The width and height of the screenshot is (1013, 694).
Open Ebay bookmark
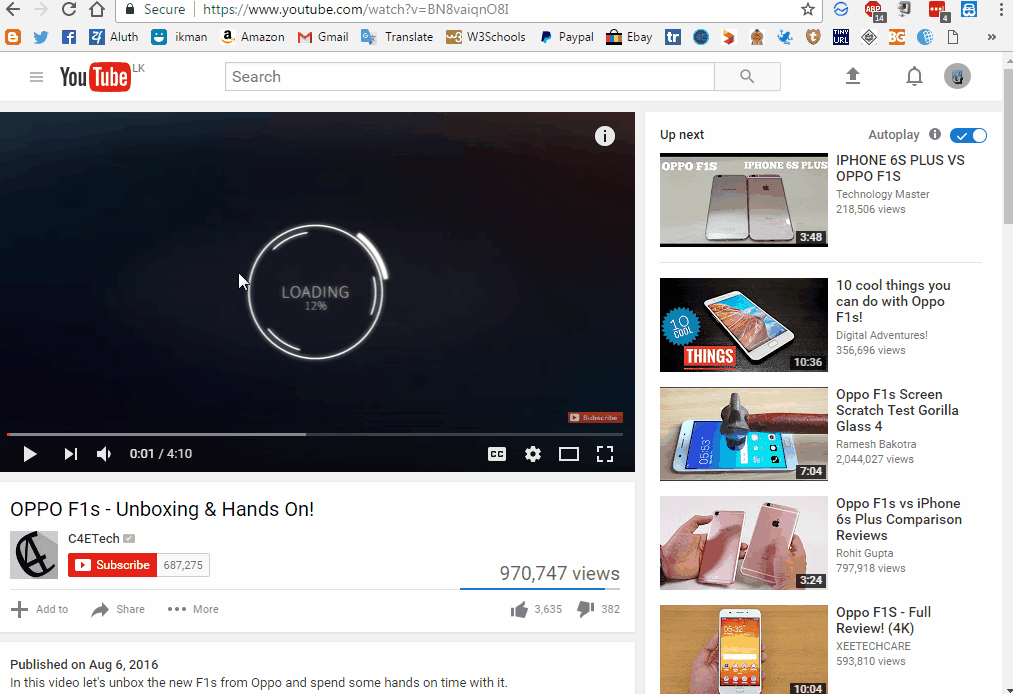[x=629, y=37]
